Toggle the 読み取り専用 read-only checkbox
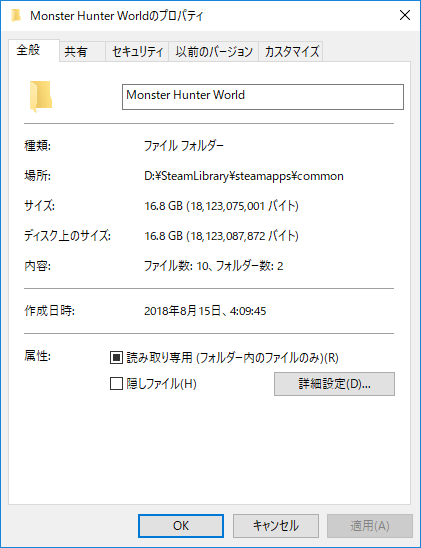Screen dimensions: 421x548 [x=116, y=358]
